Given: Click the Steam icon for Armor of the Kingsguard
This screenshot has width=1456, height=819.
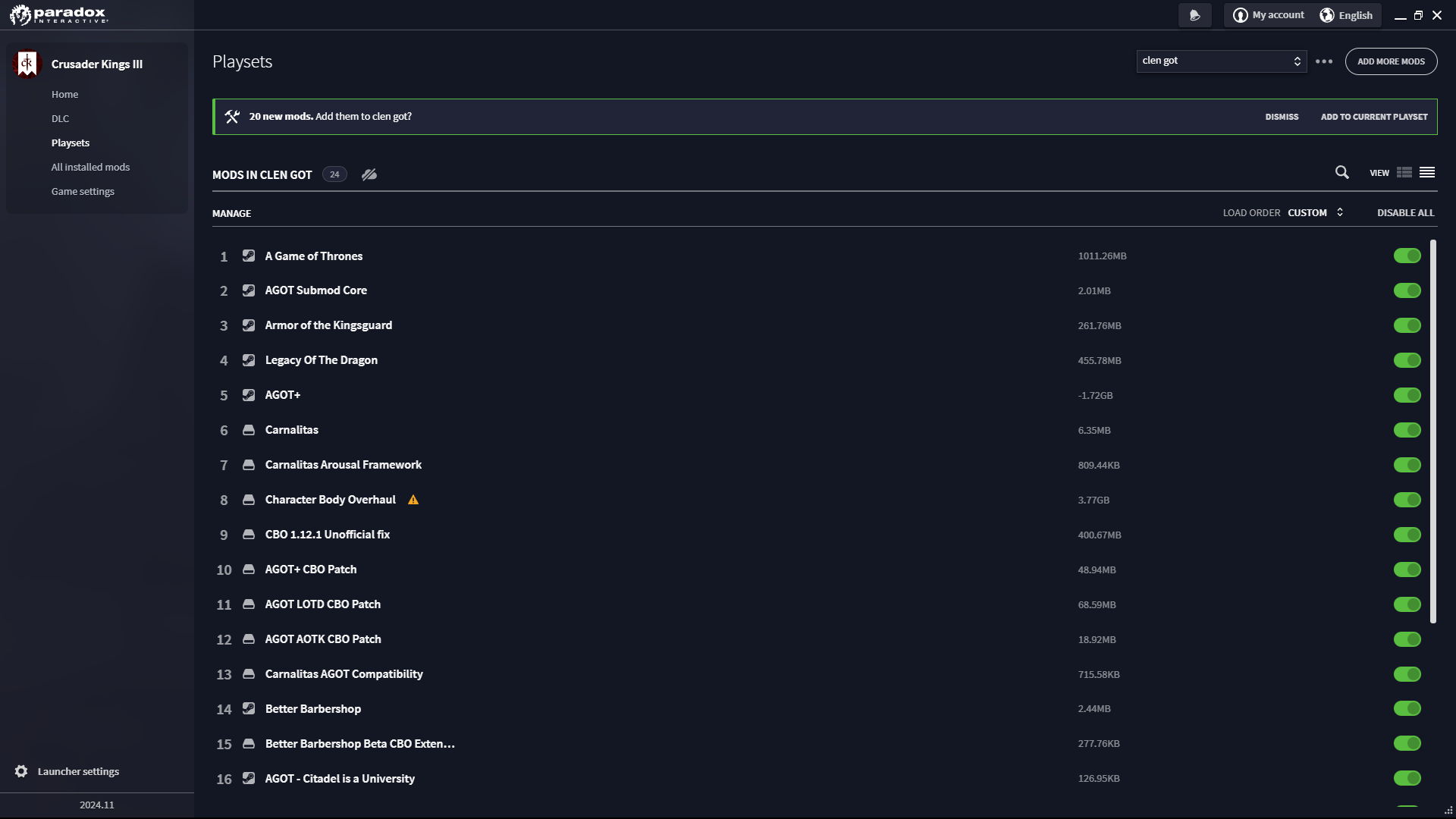Looking at the screenshot, I should (x=249, y=325).
